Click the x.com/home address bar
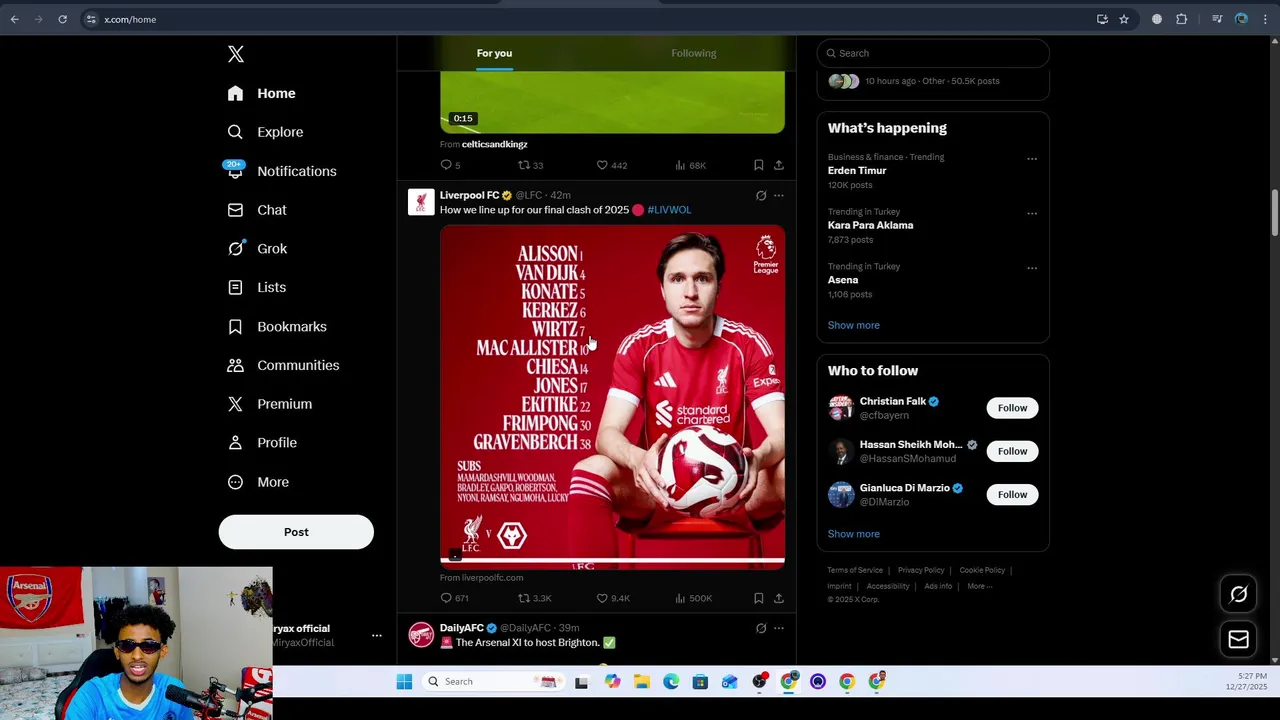Screen dimensions: 1280x720 590,19
